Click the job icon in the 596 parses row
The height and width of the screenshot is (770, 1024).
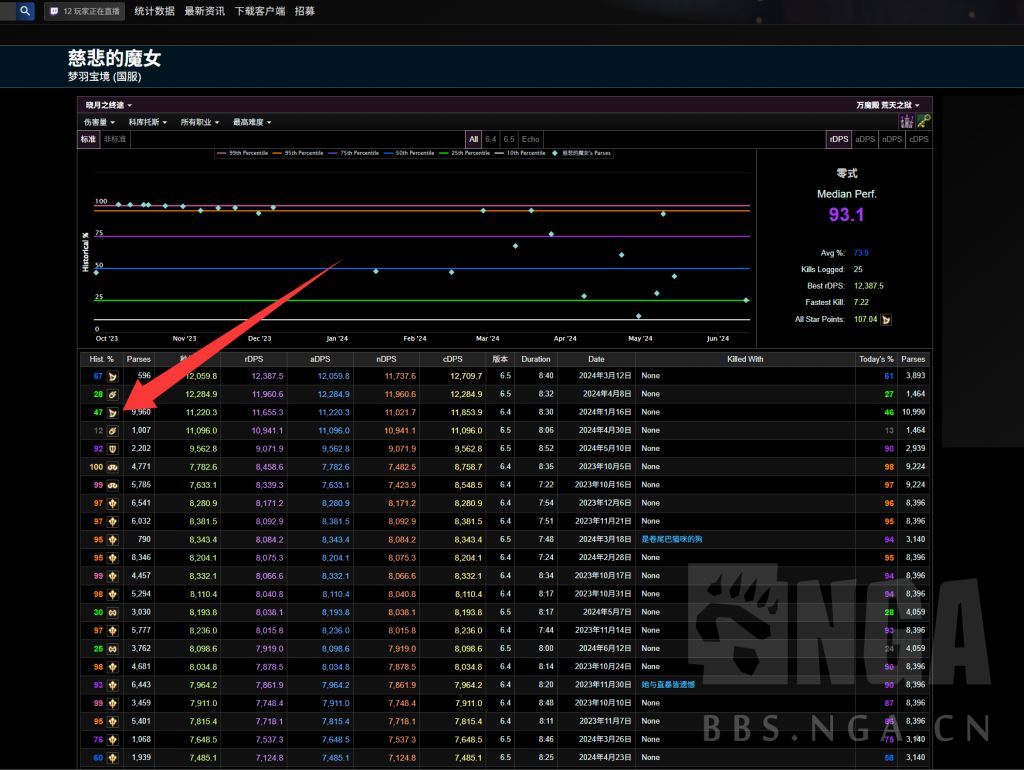[x=113, y=376]
